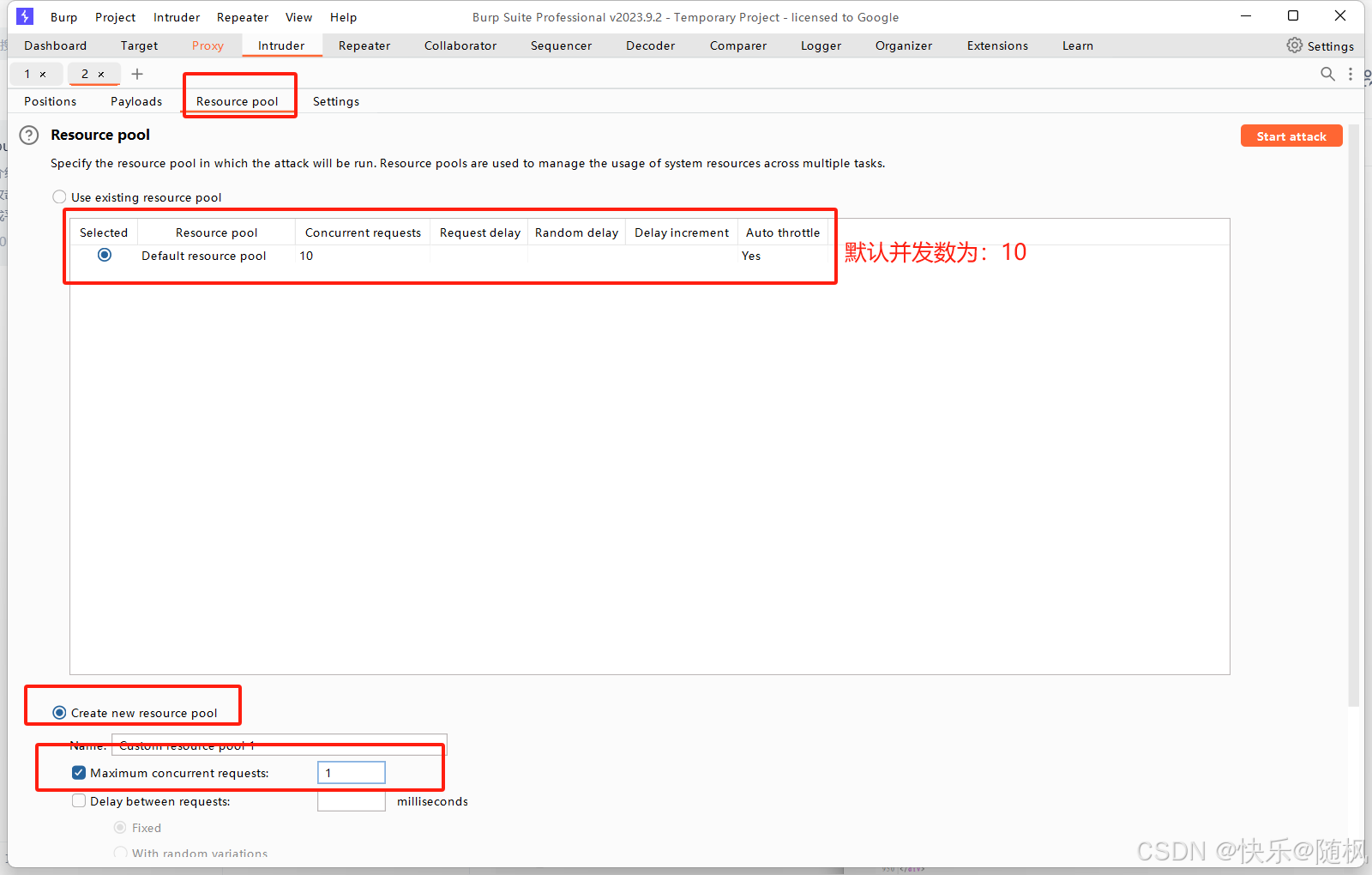This screenshot has width=1372, height=875.
Task: Select the Default resource pool radio
Action: pos(105,255)
